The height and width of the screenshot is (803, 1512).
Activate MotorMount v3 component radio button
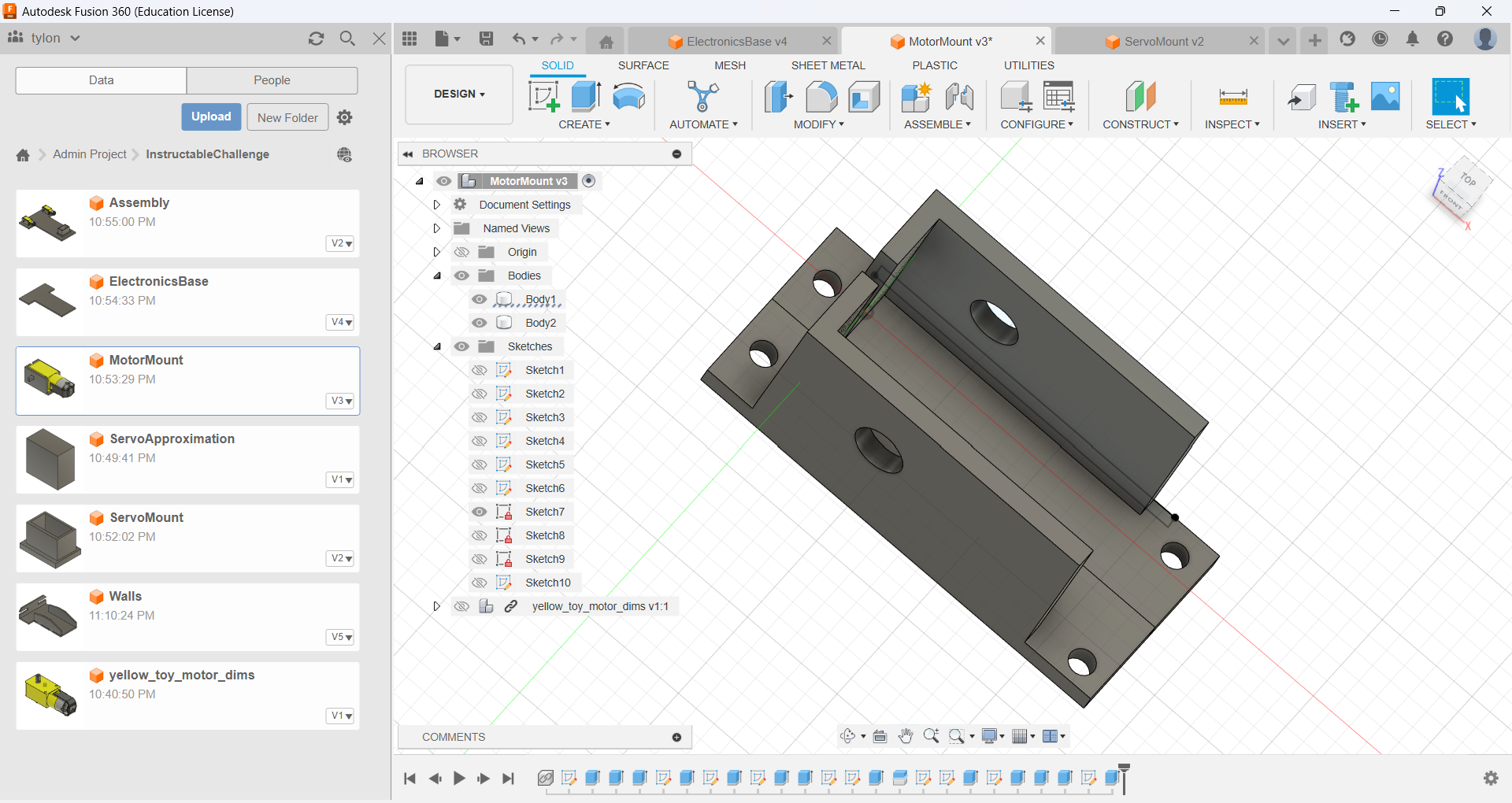[589, 181]
